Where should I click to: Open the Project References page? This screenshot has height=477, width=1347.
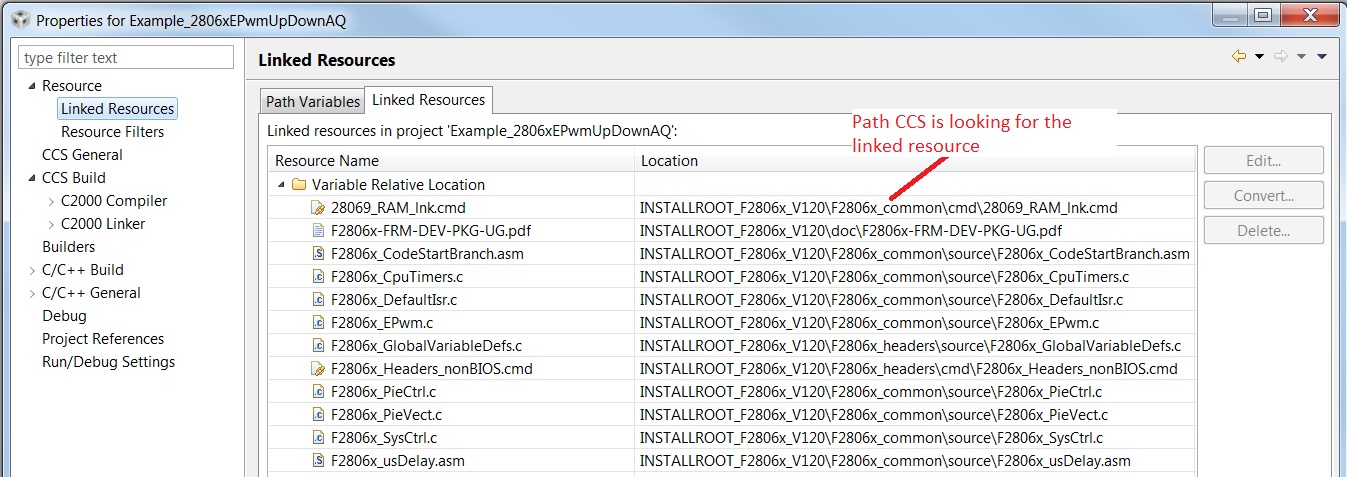click(103, 339)
